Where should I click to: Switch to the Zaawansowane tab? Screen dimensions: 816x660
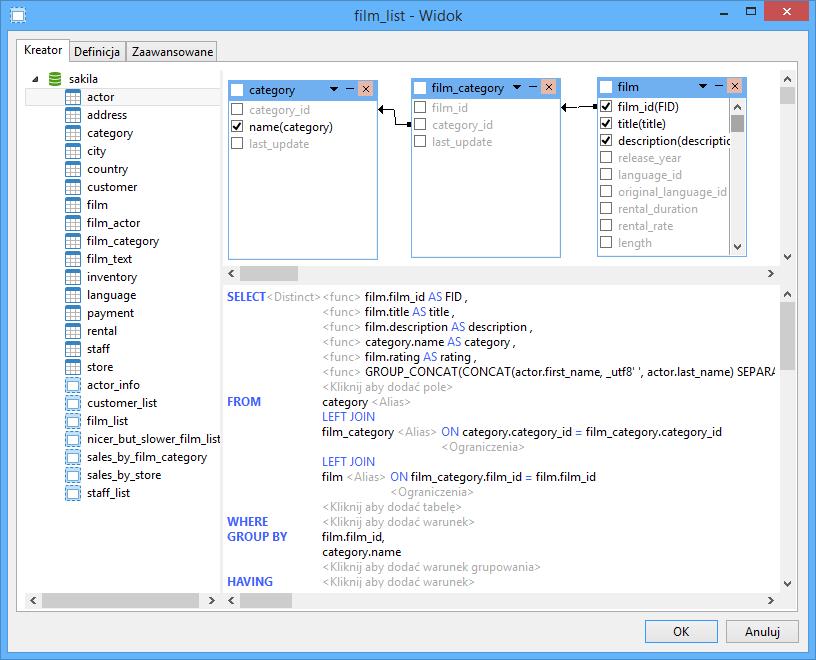(x=172, y=52)
